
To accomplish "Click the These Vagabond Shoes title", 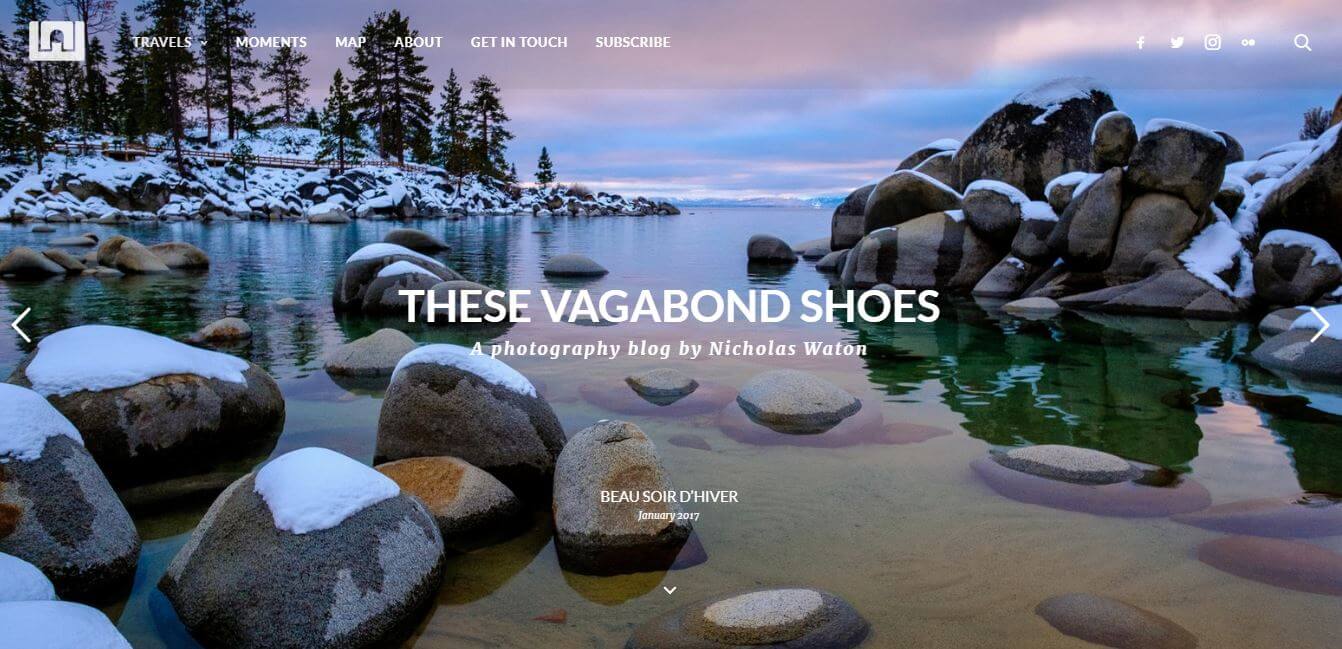I will click(669, 307).
